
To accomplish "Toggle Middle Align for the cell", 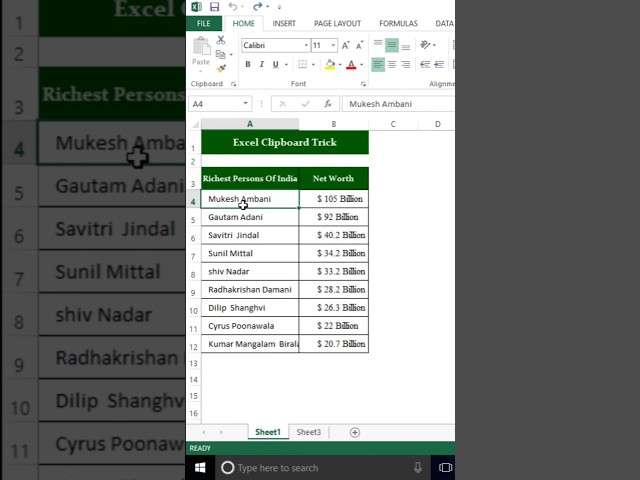I will coord(392,45).
